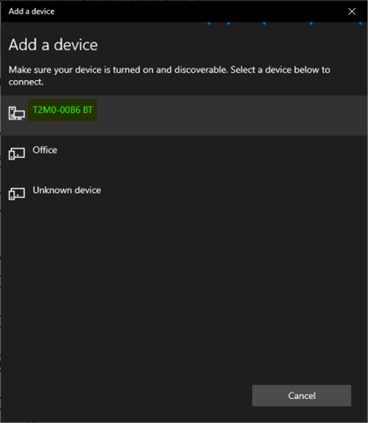
Task: Cancel adding a device
Action: (301, 396)
